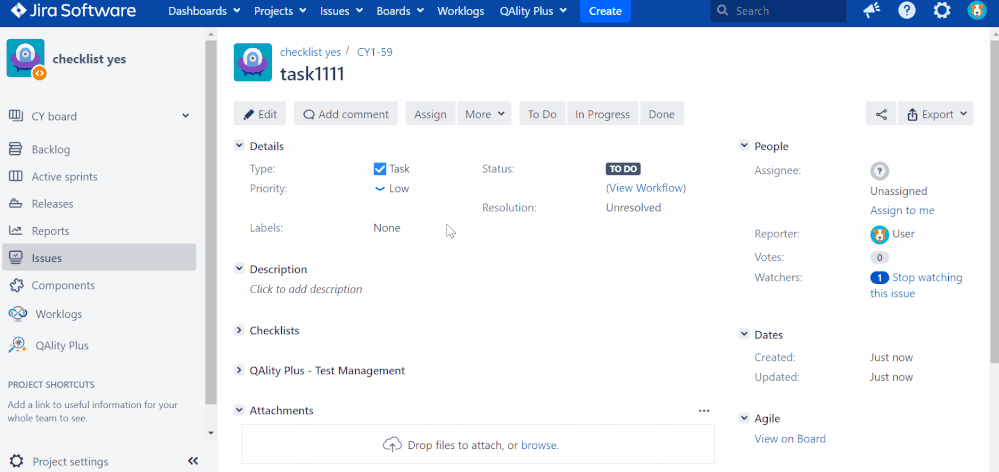The width and height of the screenshot is (999, 472).
Task: Click the votes count badge
Action: pyautogui.click(x=879, y=258)
